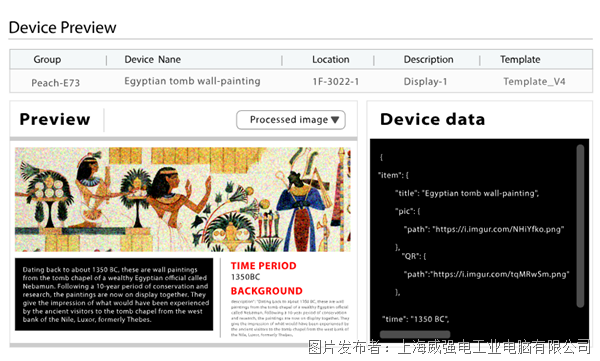
Task: Click the Description column header
Action: click(x=429, y=59)
